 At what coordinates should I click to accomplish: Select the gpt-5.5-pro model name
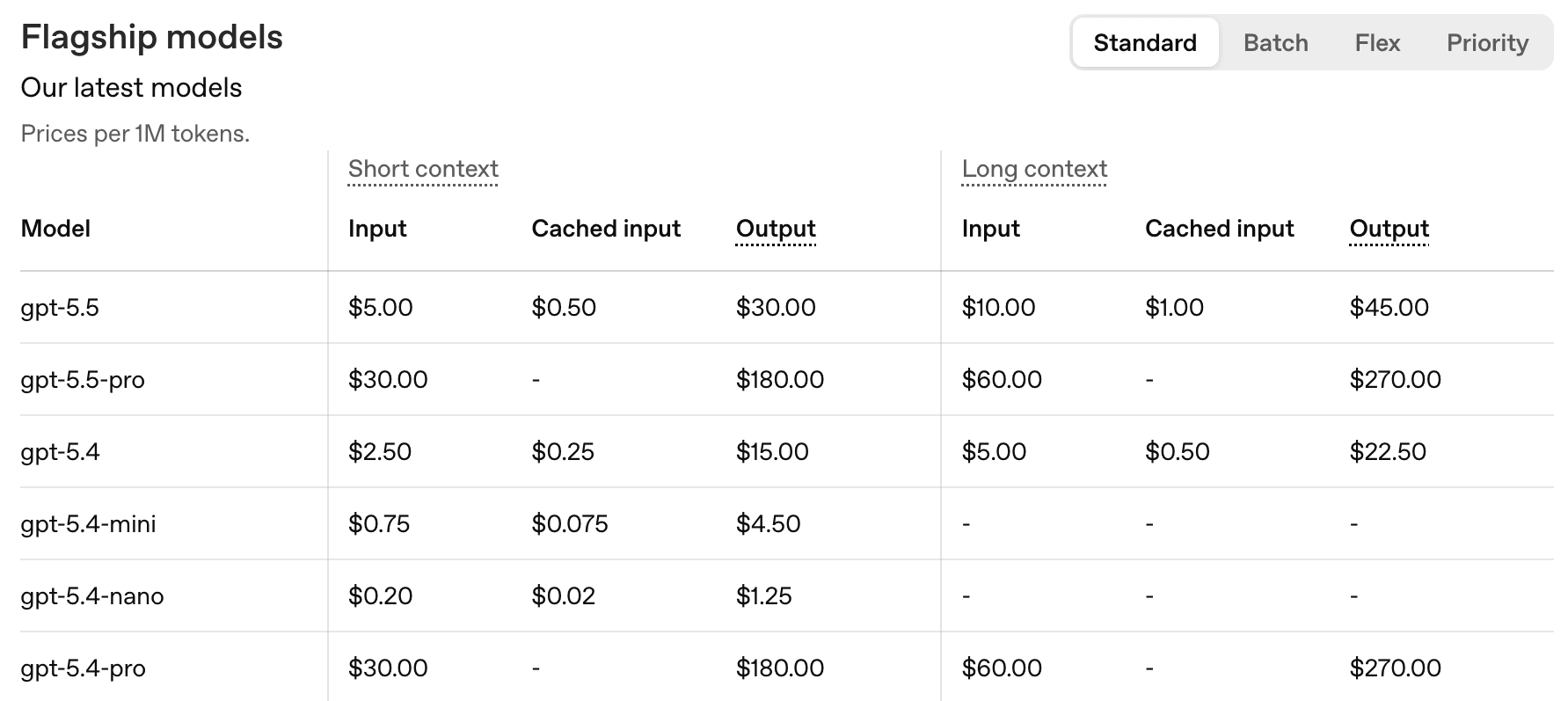(x=83, y=379)
